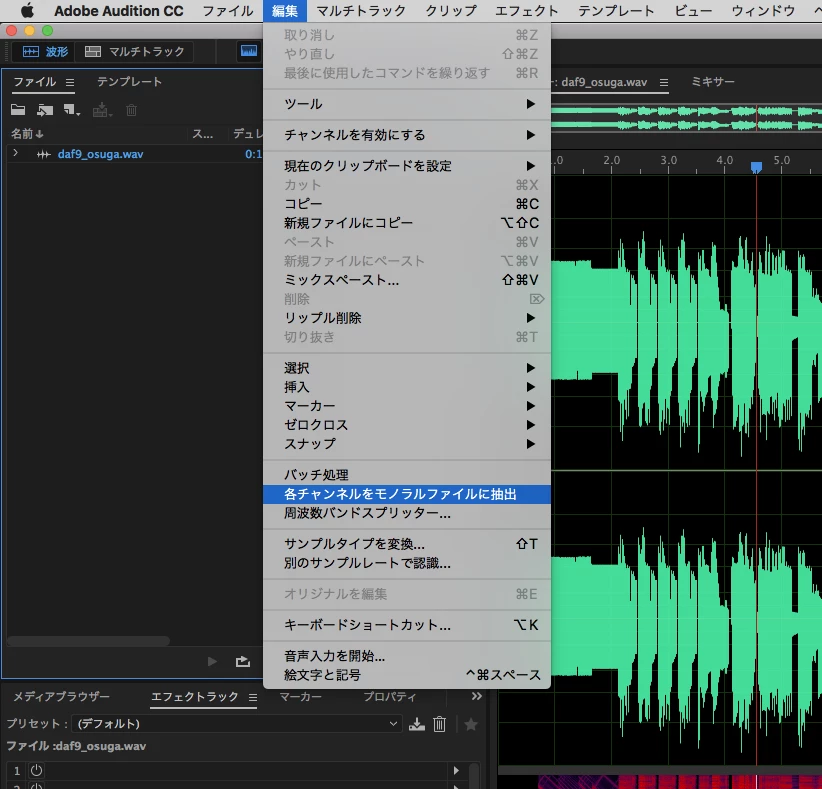Open the 選択 submenu

click(407, 368)
